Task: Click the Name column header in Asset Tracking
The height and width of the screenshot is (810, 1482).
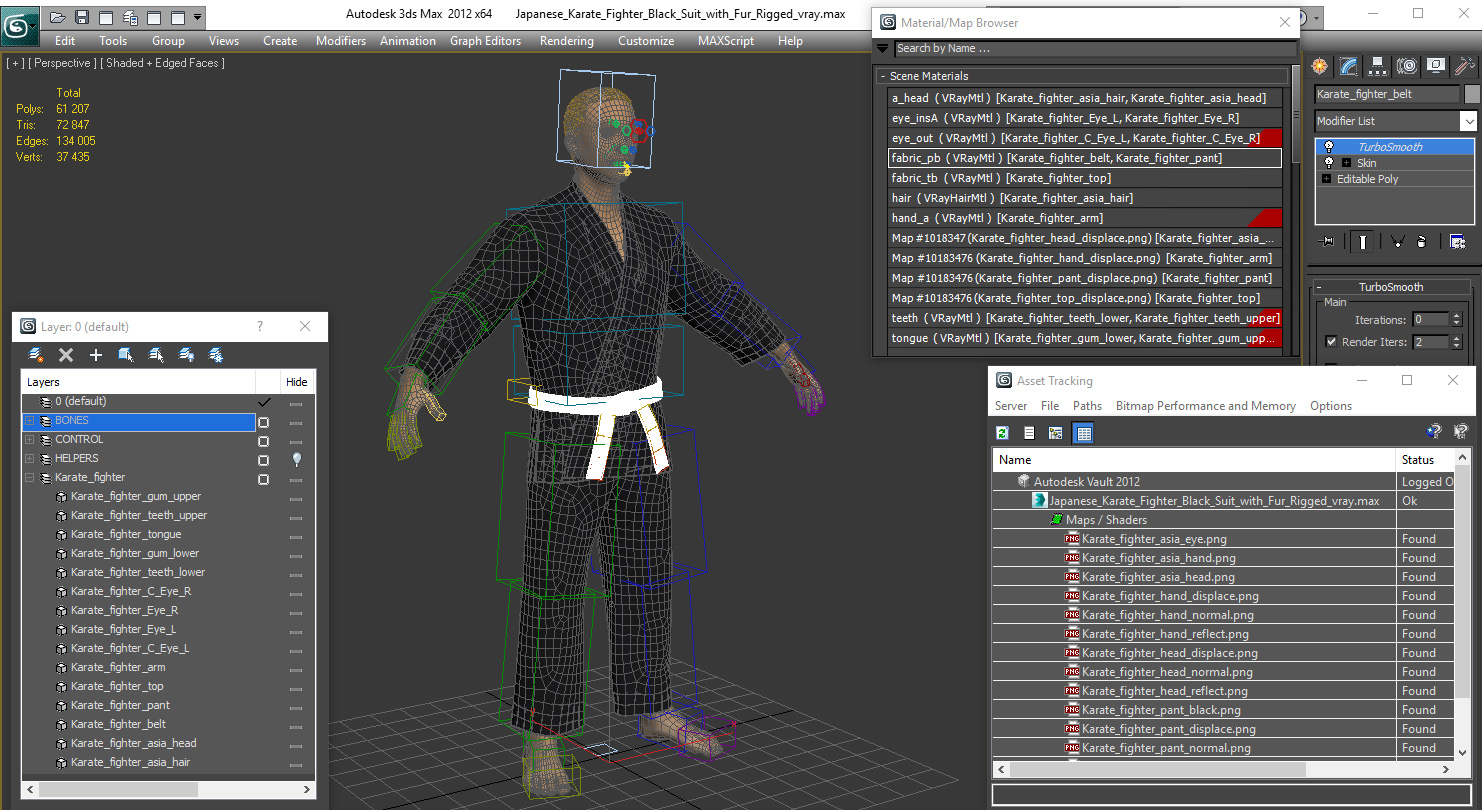Action: (x=1194, y=460)
